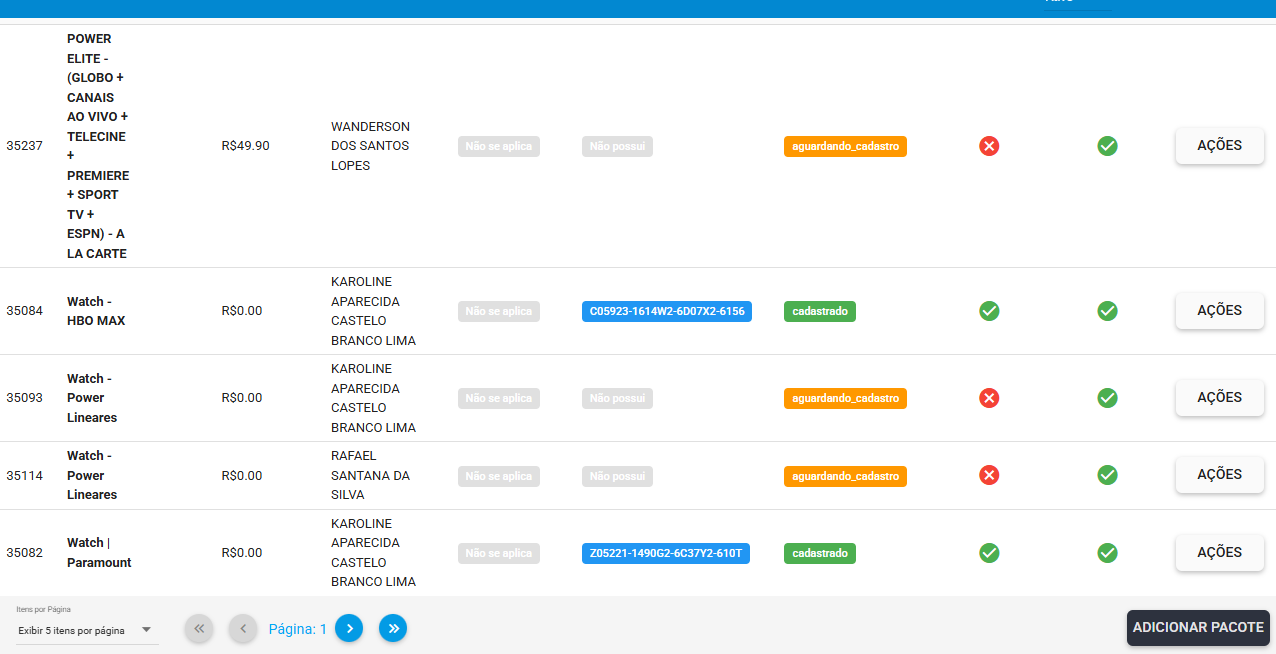Click R$0.00 price in row 35082
Viewport: 1276px width, 654px height.
[x=242, y=553]
